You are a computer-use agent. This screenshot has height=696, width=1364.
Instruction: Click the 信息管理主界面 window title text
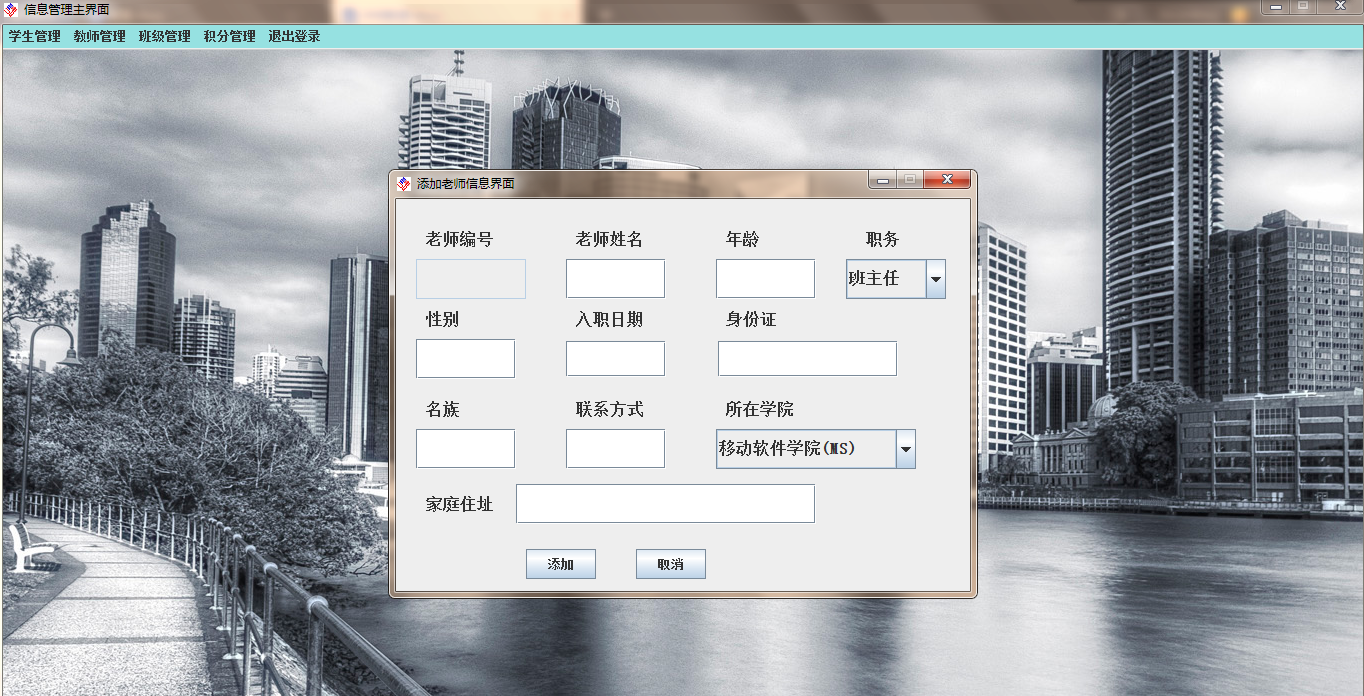(x=67, y=9)
